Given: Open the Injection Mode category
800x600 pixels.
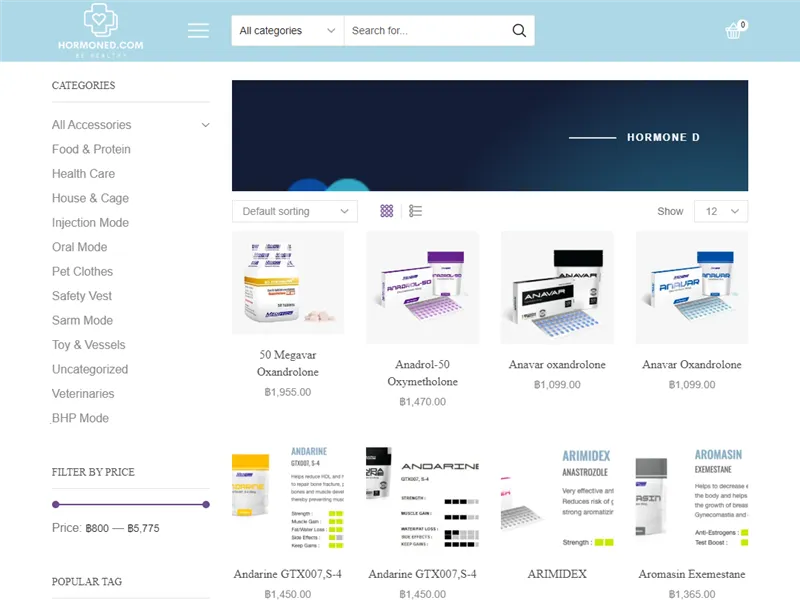Looking at the screenshot, I should (x=90, y=222).
